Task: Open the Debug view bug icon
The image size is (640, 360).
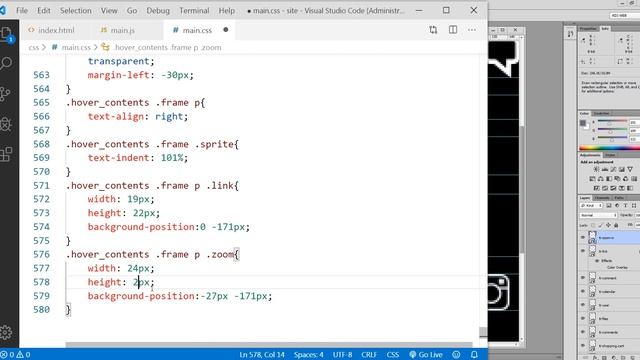Action: [x=5, y=124]
